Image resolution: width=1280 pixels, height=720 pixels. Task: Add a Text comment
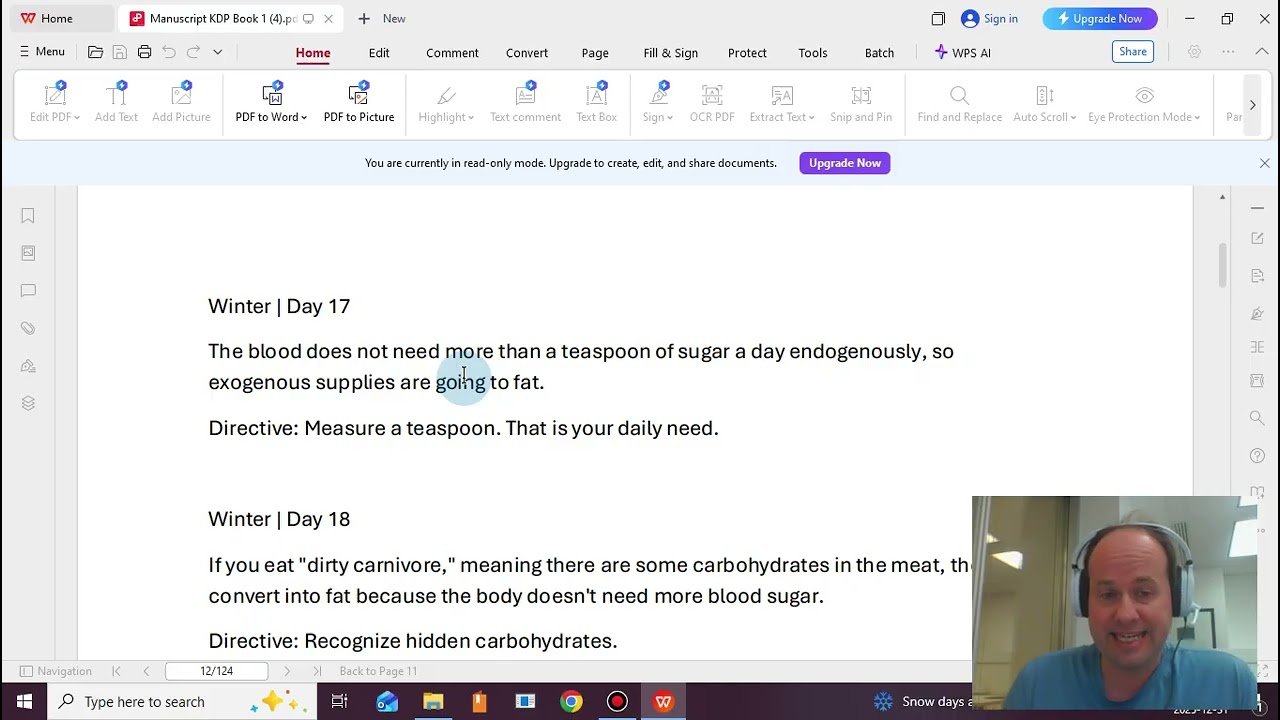tap(525, 103)
